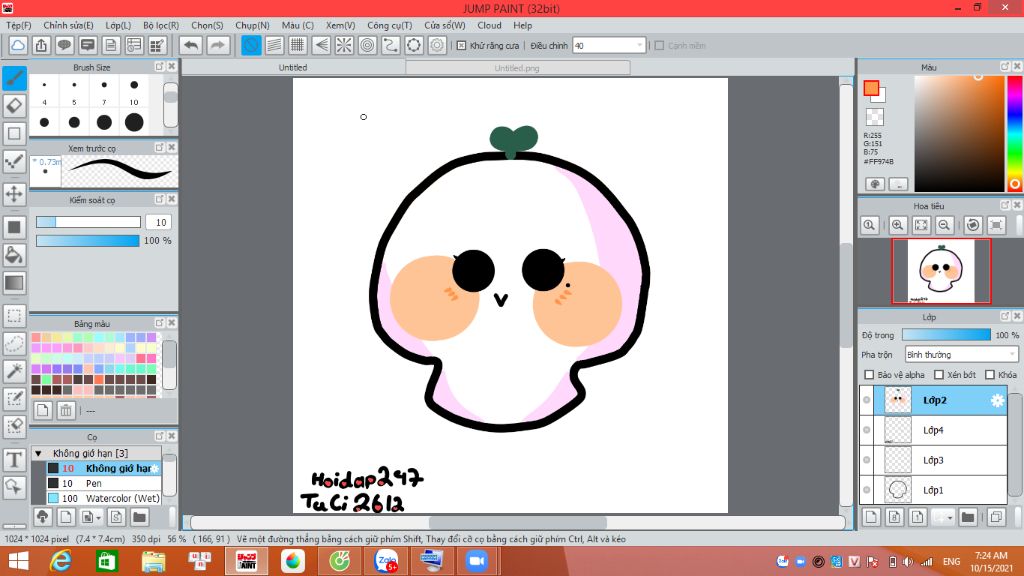Enable the Khóa checkbox
The width and height of the screenshot is (1024, 576).
(989, 375)
